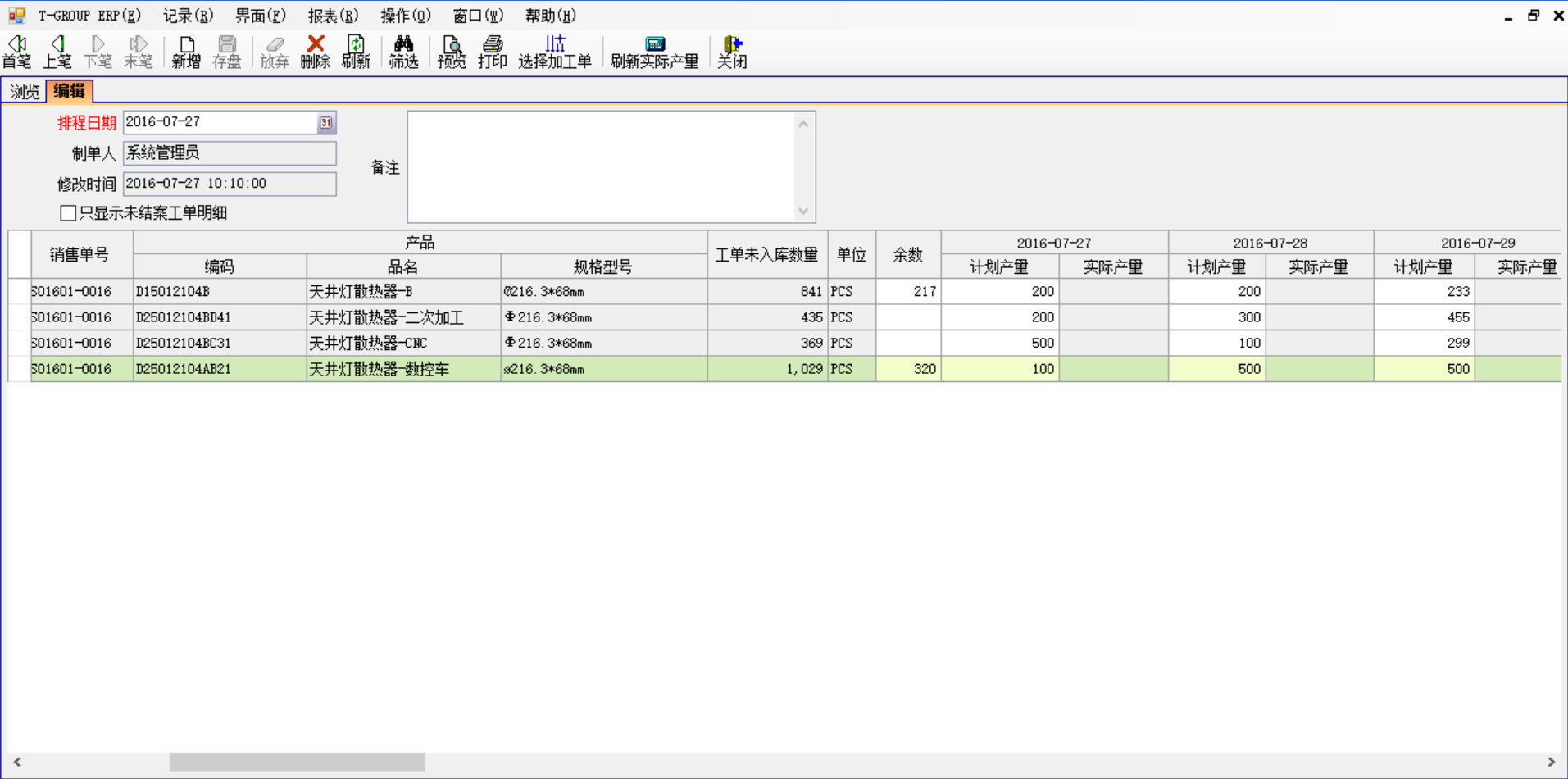Go to first record with 首笔 icon
1568x779 pixels.
click(16, 52)
